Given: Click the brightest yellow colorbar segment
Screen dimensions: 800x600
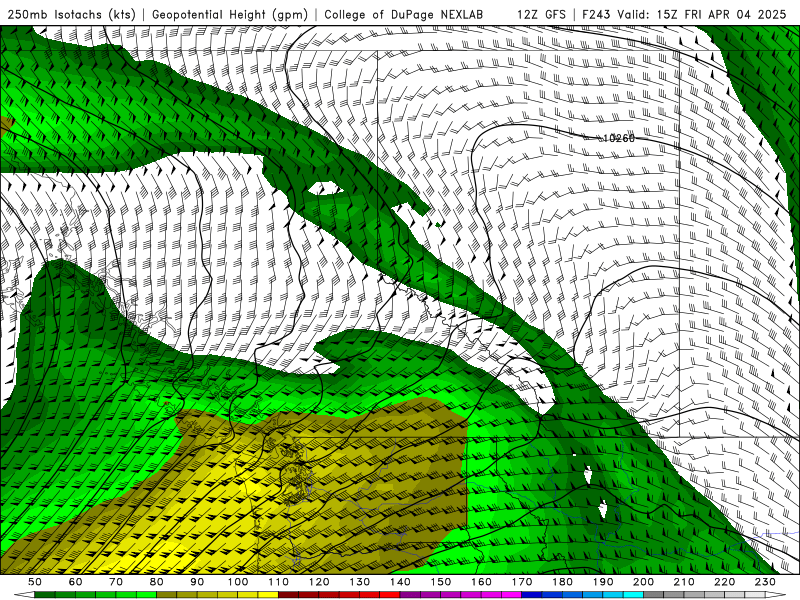Looking at the screenshot, I should pyautogui.click(x=268, y=595).
